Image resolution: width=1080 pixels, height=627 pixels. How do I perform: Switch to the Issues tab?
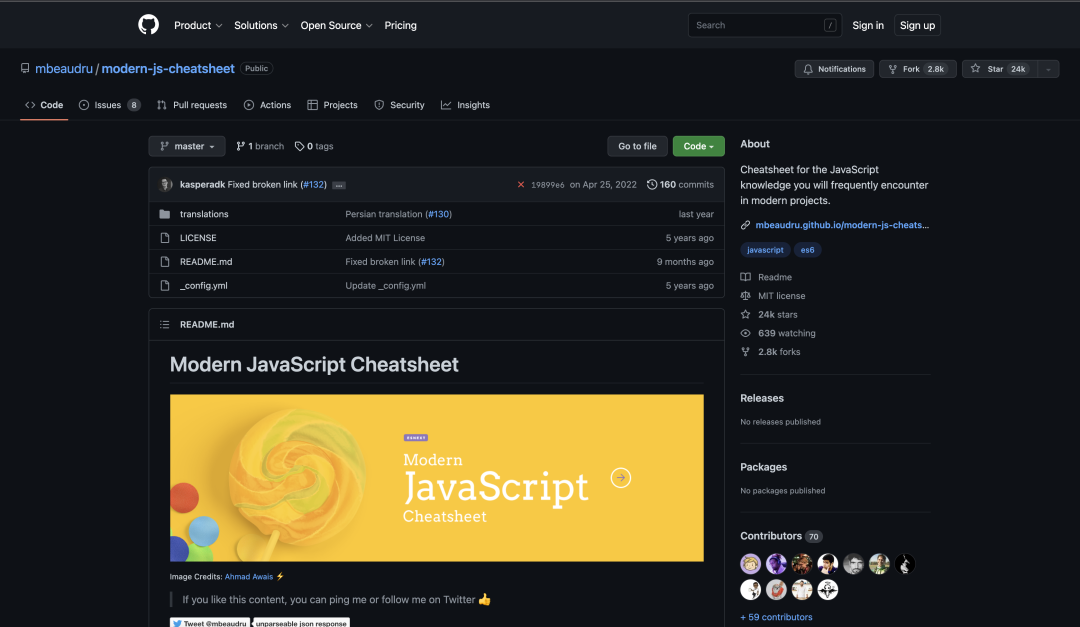[109, 105]
